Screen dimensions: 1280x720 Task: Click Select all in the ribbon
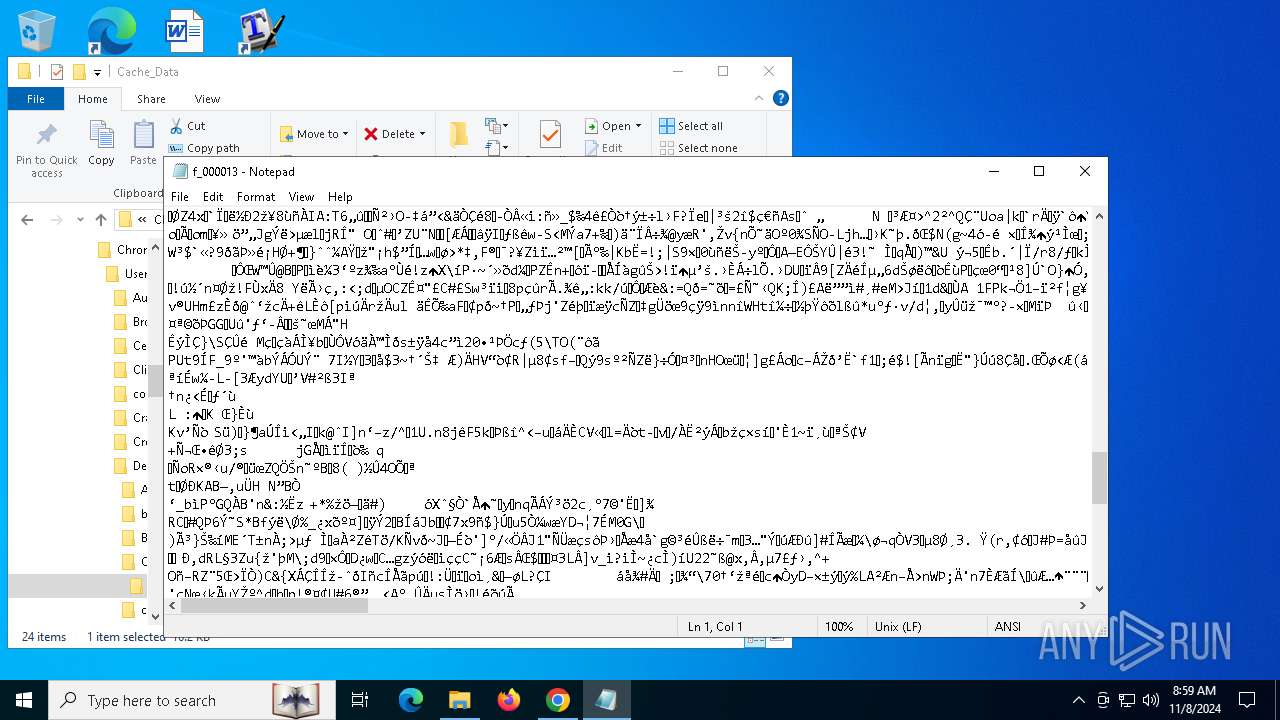[691, 126]
